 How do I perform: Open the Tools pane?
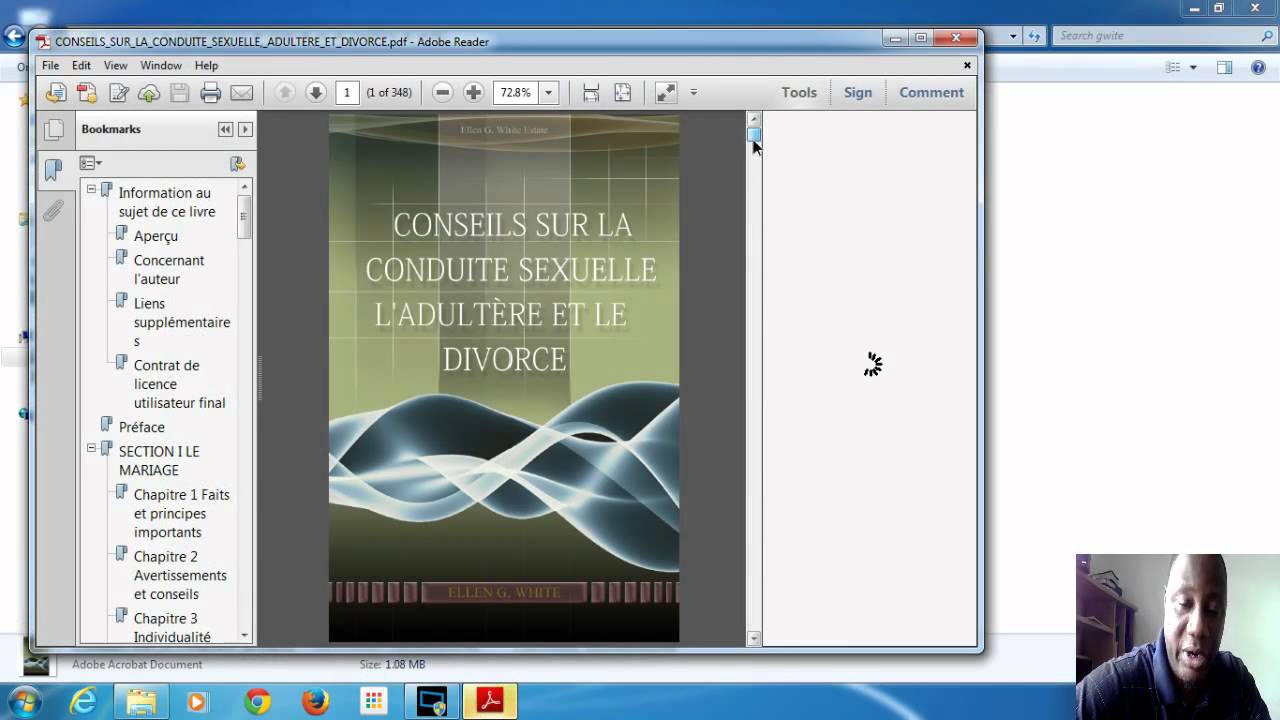coord(799,92)
